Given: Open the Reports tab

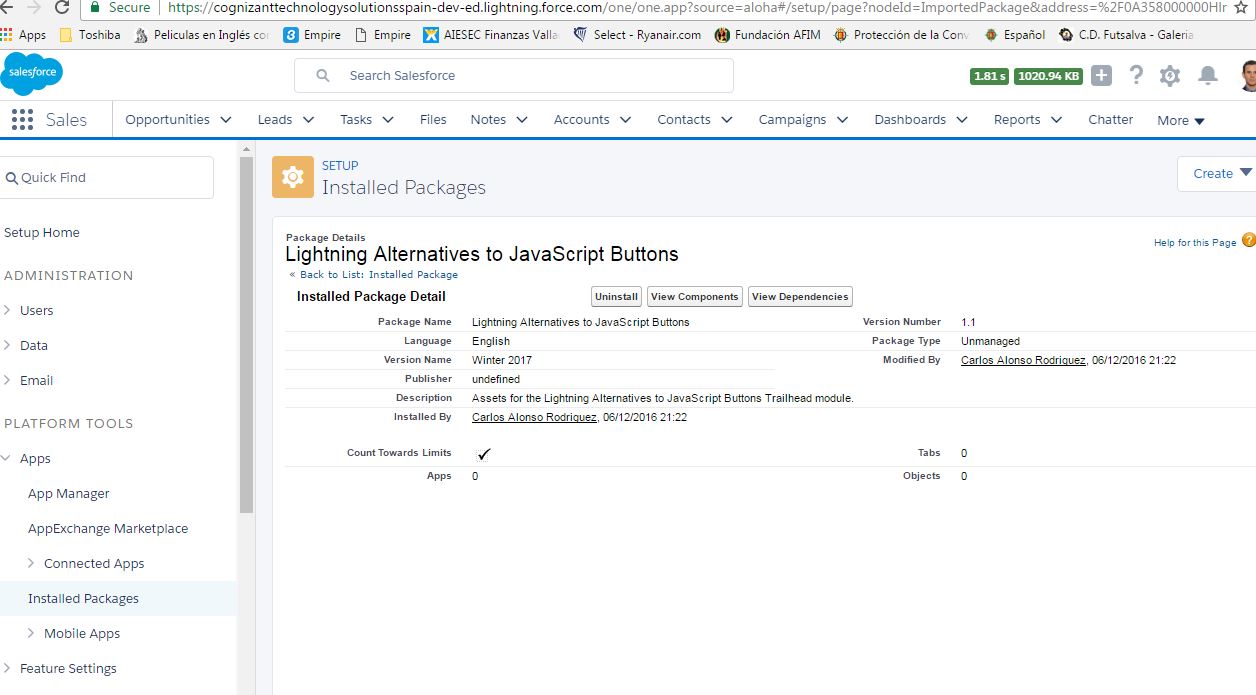Looking at the screenshot, I should click(x=1017, y=119).
